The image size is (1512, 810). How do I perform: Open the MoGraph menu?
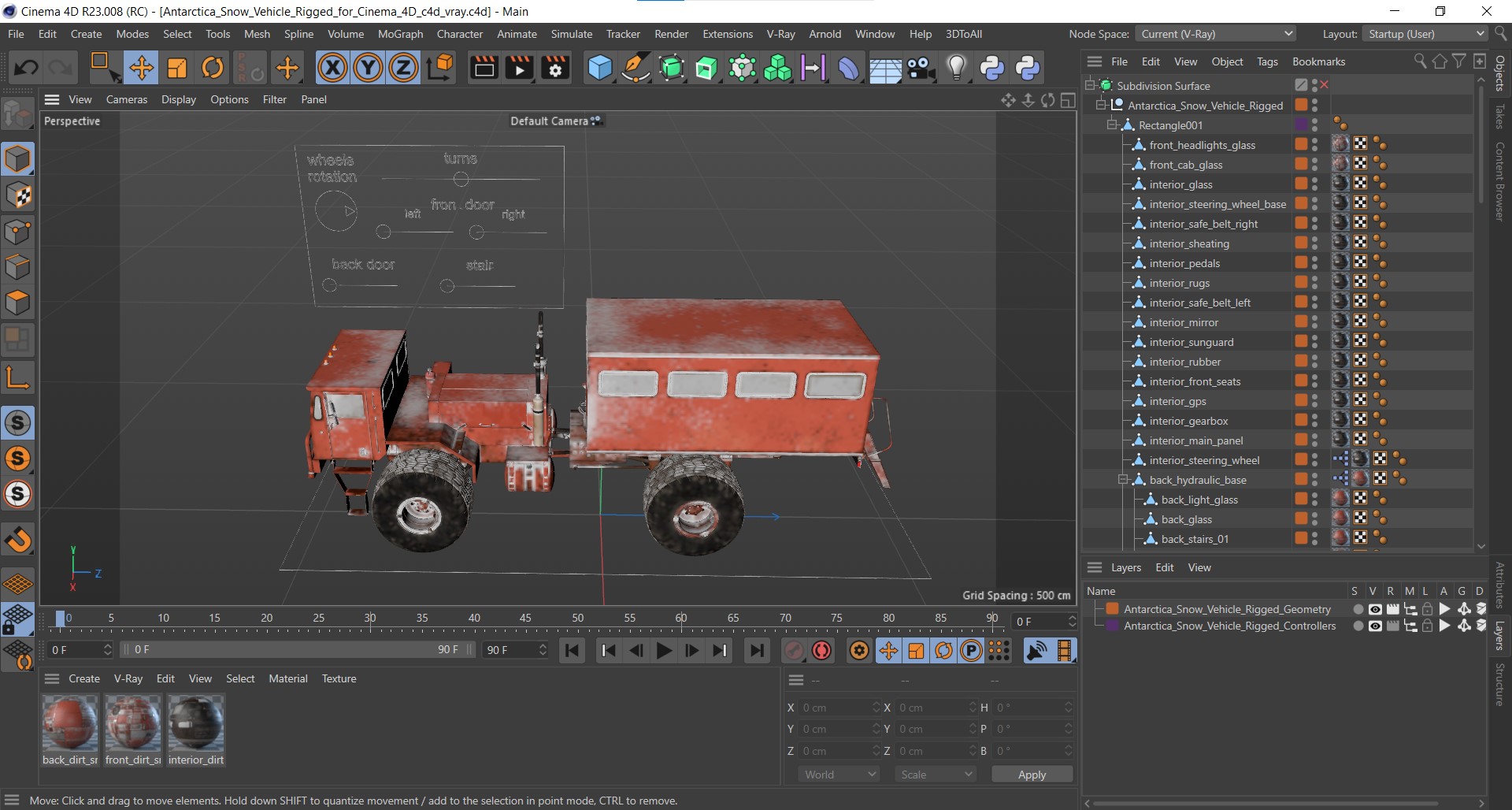(x=400, y=34)
